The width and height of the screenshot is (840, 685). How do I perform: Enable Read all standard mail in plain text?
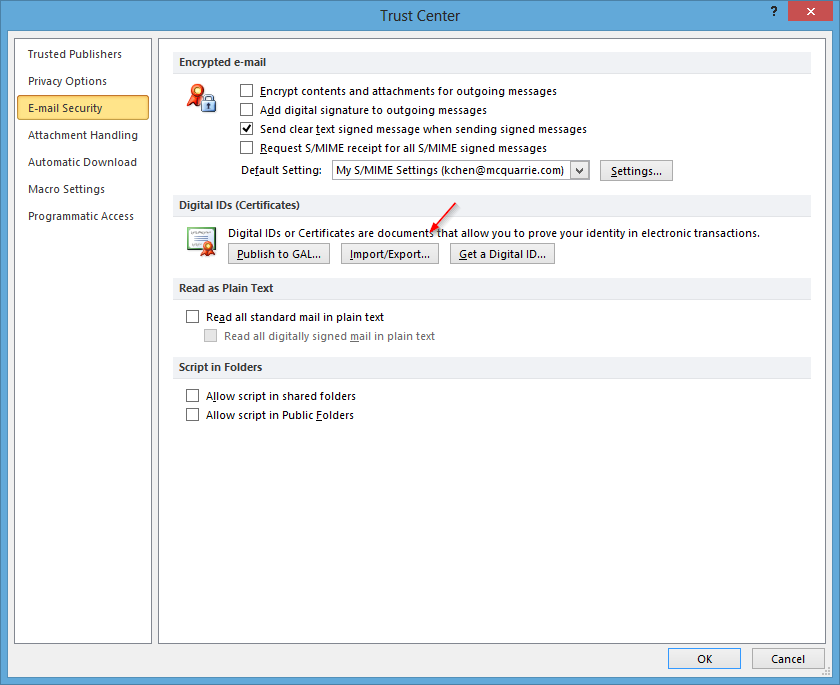pos(192,317)
